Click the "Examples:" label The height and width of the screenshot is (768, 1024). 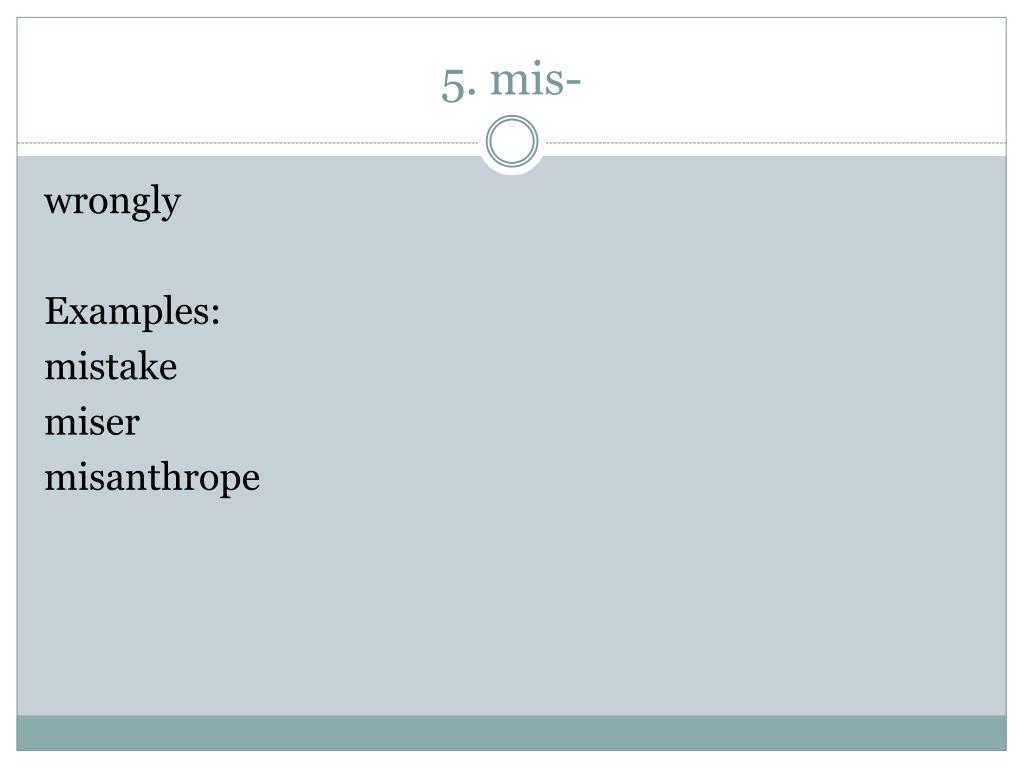coord(132,311)
